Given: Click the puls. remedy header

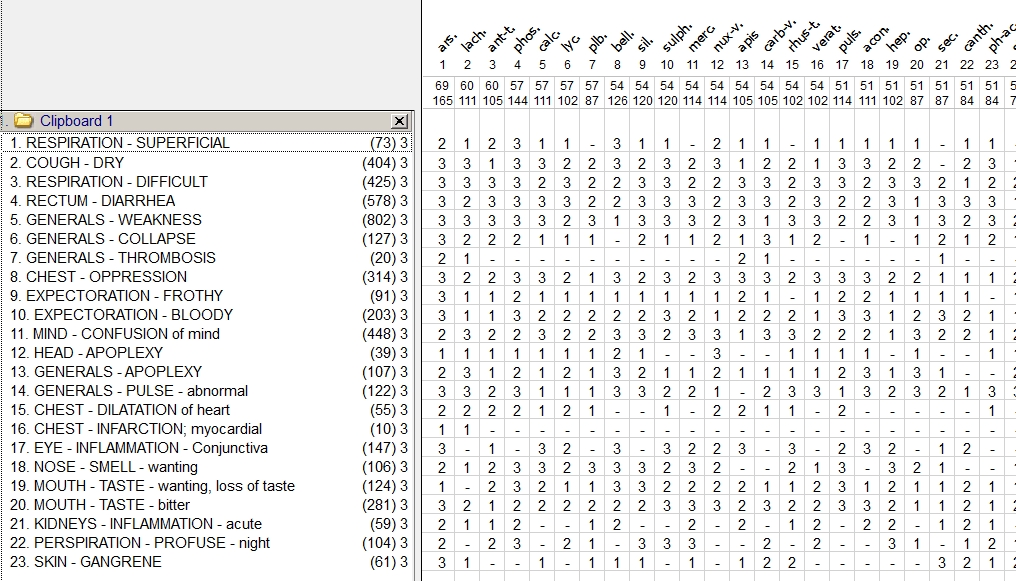Looking at the screenshot, I should point(849,40).
